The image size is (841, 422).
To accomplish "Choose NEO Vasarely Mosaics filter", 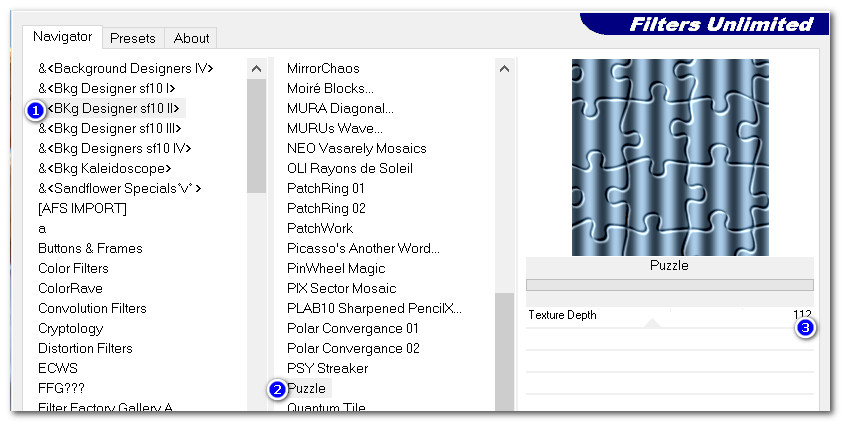I will [357, 148].
